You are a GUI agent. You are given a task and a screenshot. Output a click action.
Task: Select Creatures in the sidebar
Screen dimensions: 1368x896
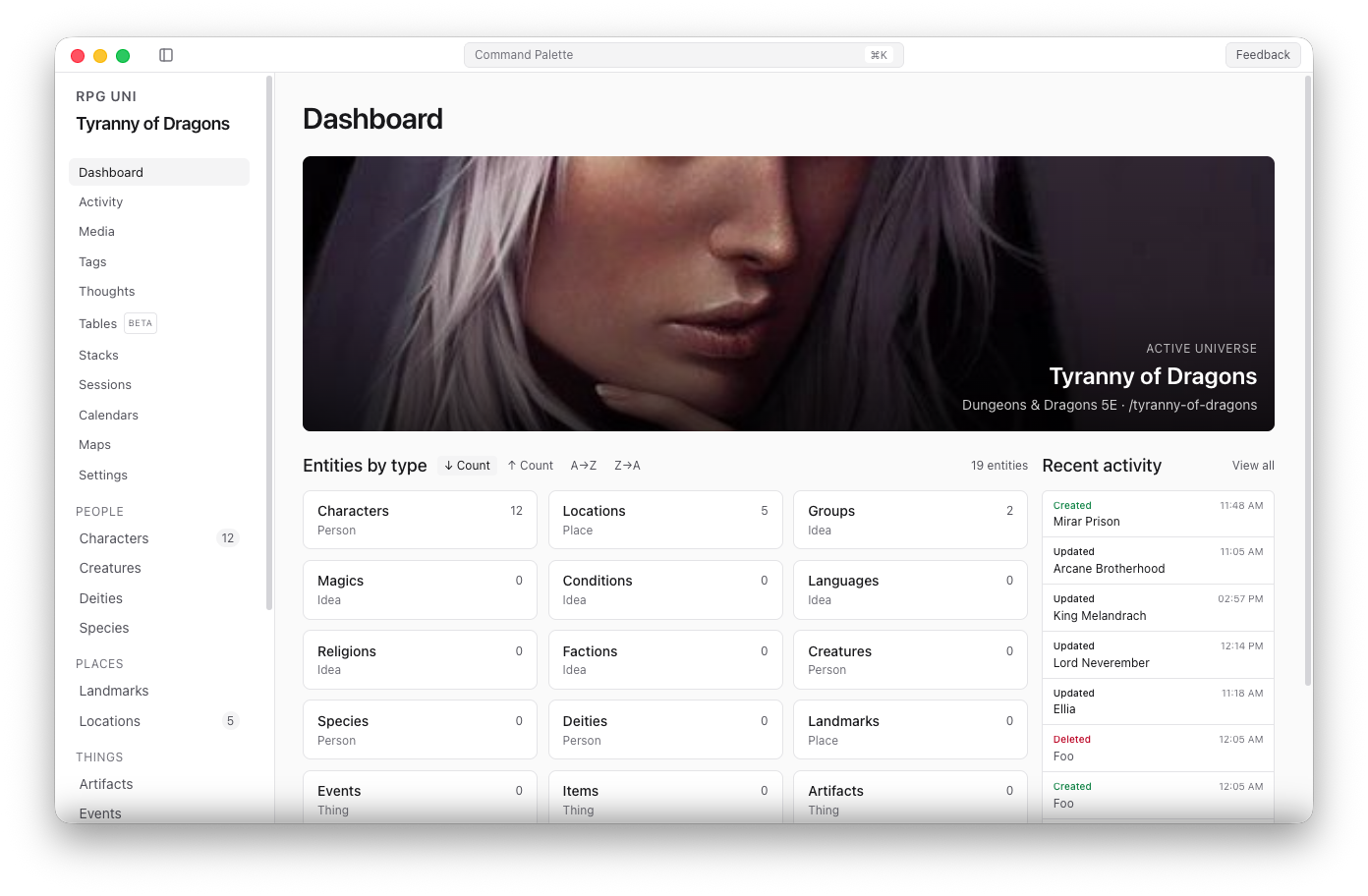pos(159,568)
